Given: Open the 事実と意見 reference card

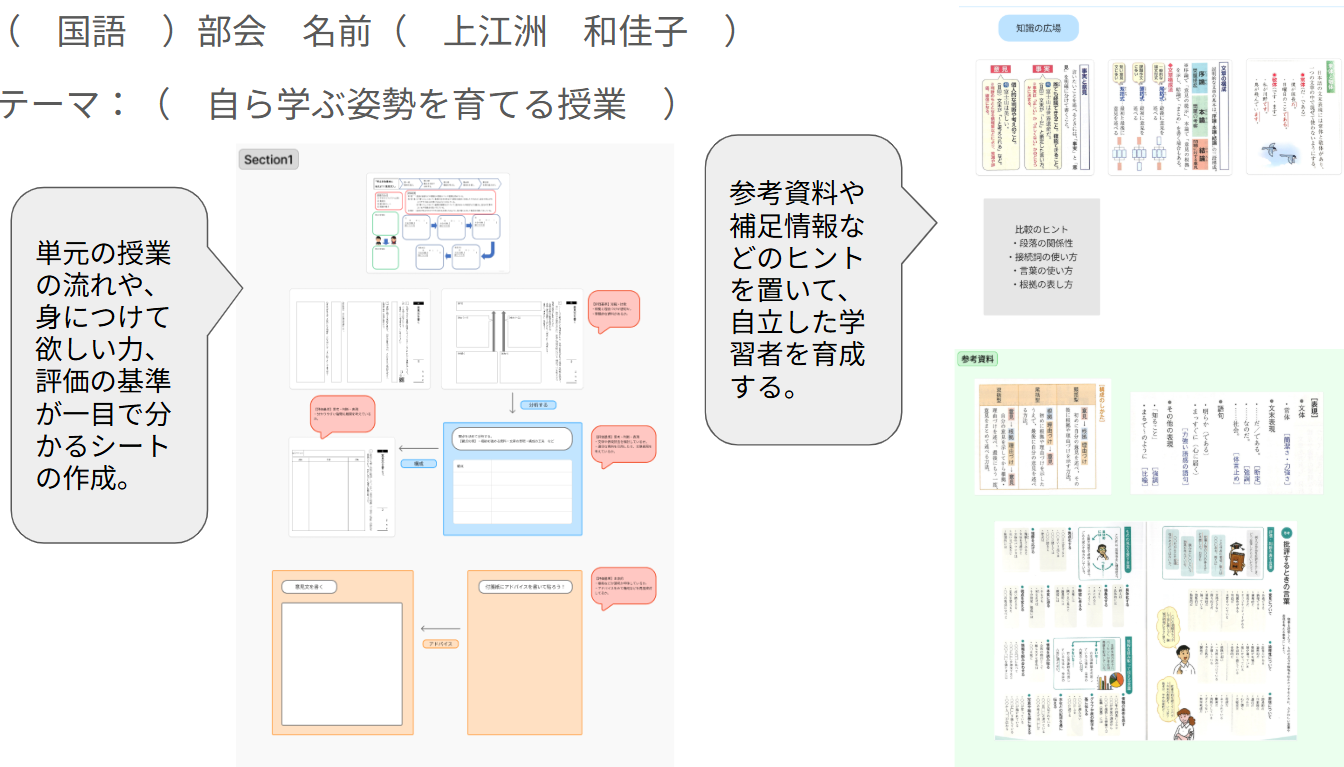Looking at the screenshot, I should tap(1035, 117).
